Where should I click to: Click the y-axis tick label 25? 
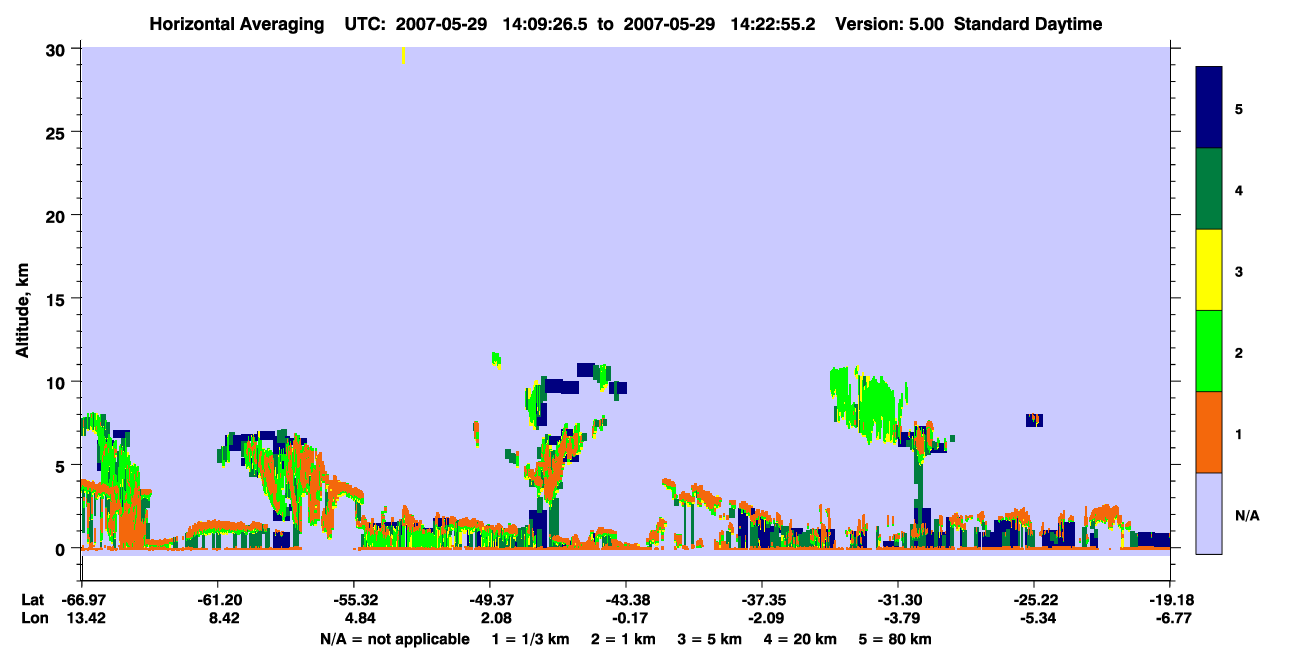[x=58, y=132]
